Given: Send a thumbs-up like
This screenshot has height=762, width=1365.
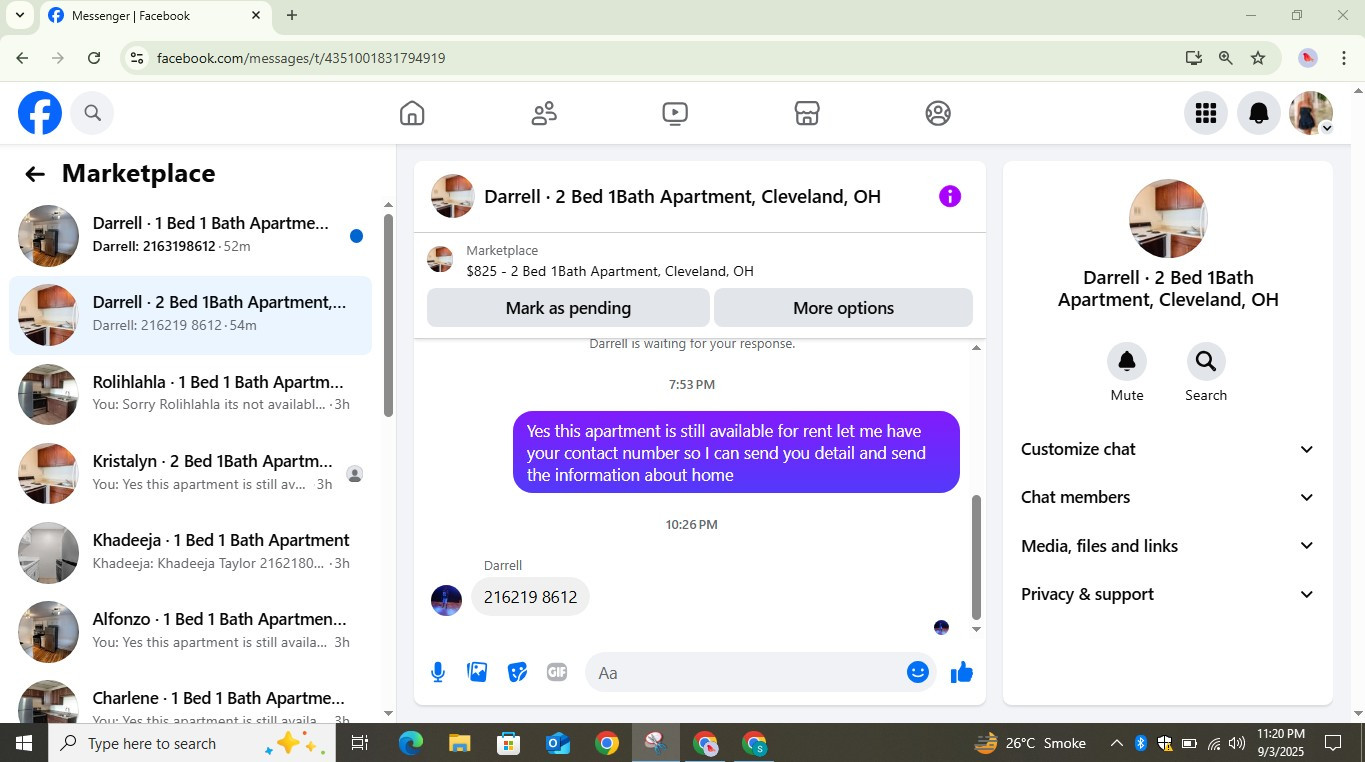Looking at the screenshot, I should (962, 672).
